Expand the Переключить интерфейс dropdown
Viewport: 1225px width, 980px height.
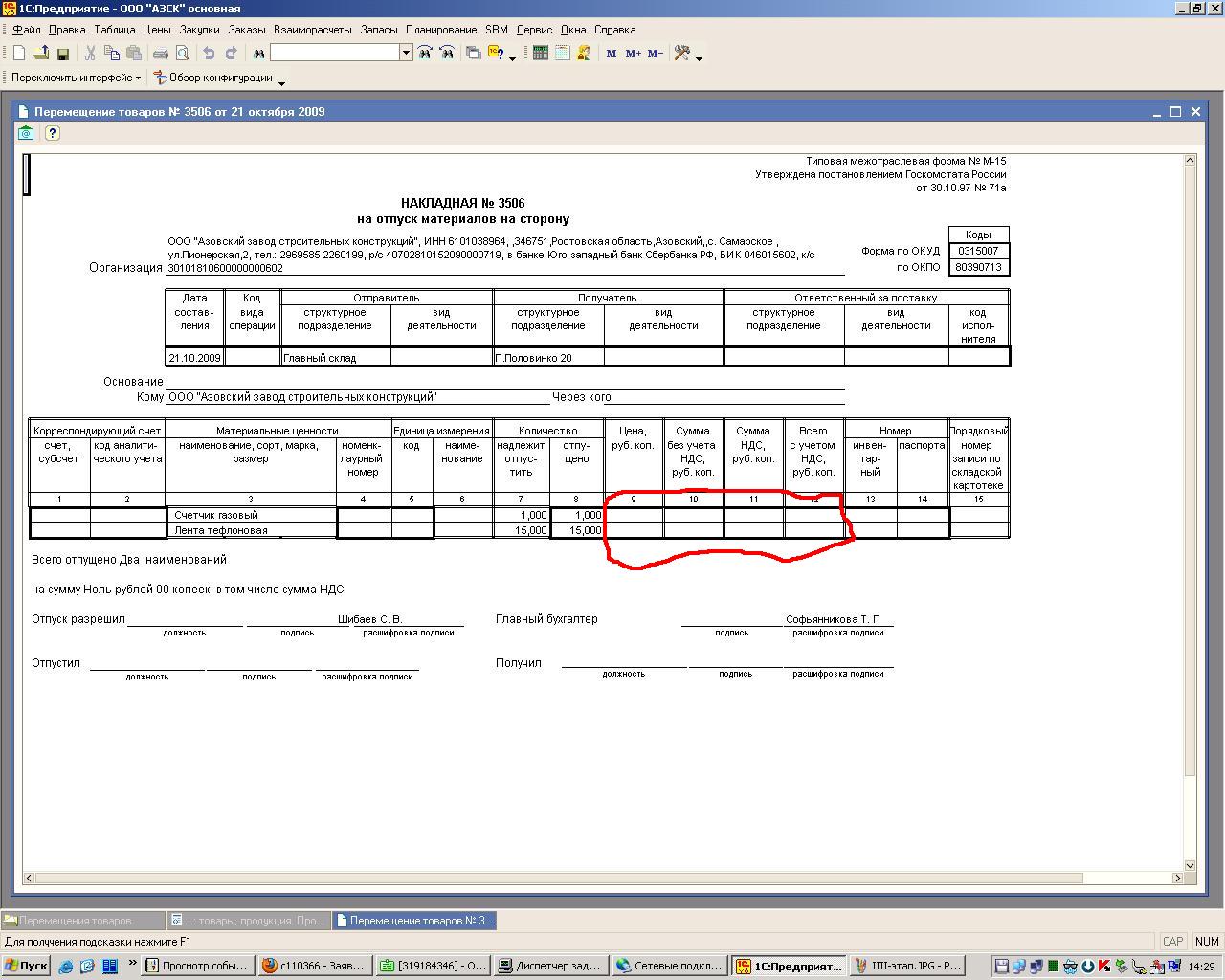coord(138,78)
